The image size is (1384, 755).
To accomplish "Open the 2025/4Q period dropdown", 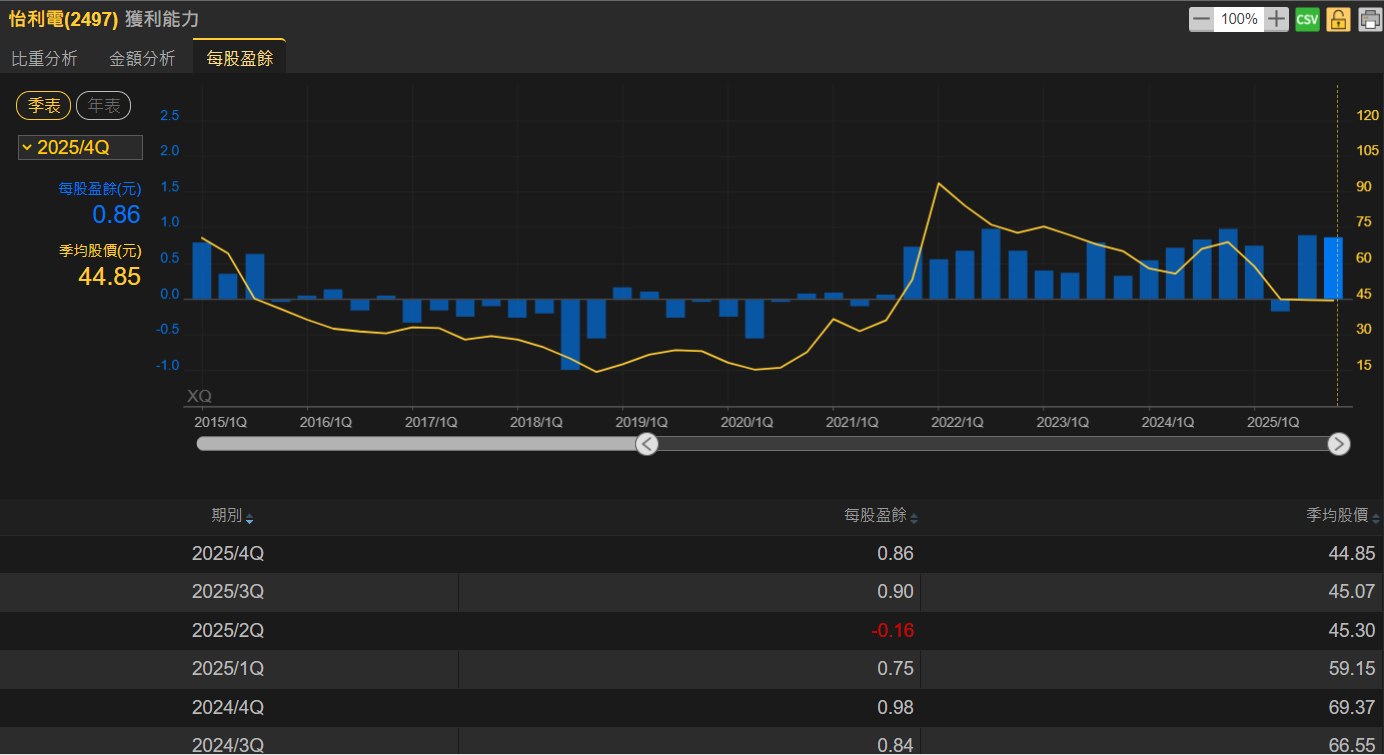I will [80, 148].
